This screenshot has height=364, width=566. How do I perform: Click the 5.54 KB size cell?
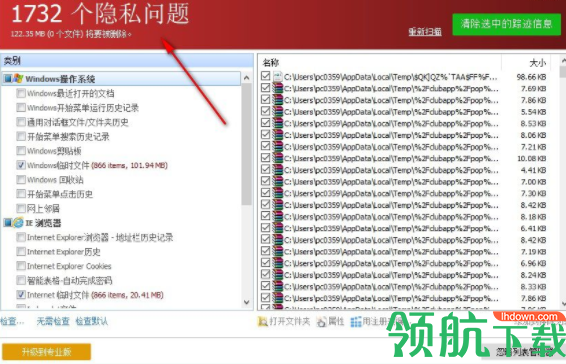(533, 112)
